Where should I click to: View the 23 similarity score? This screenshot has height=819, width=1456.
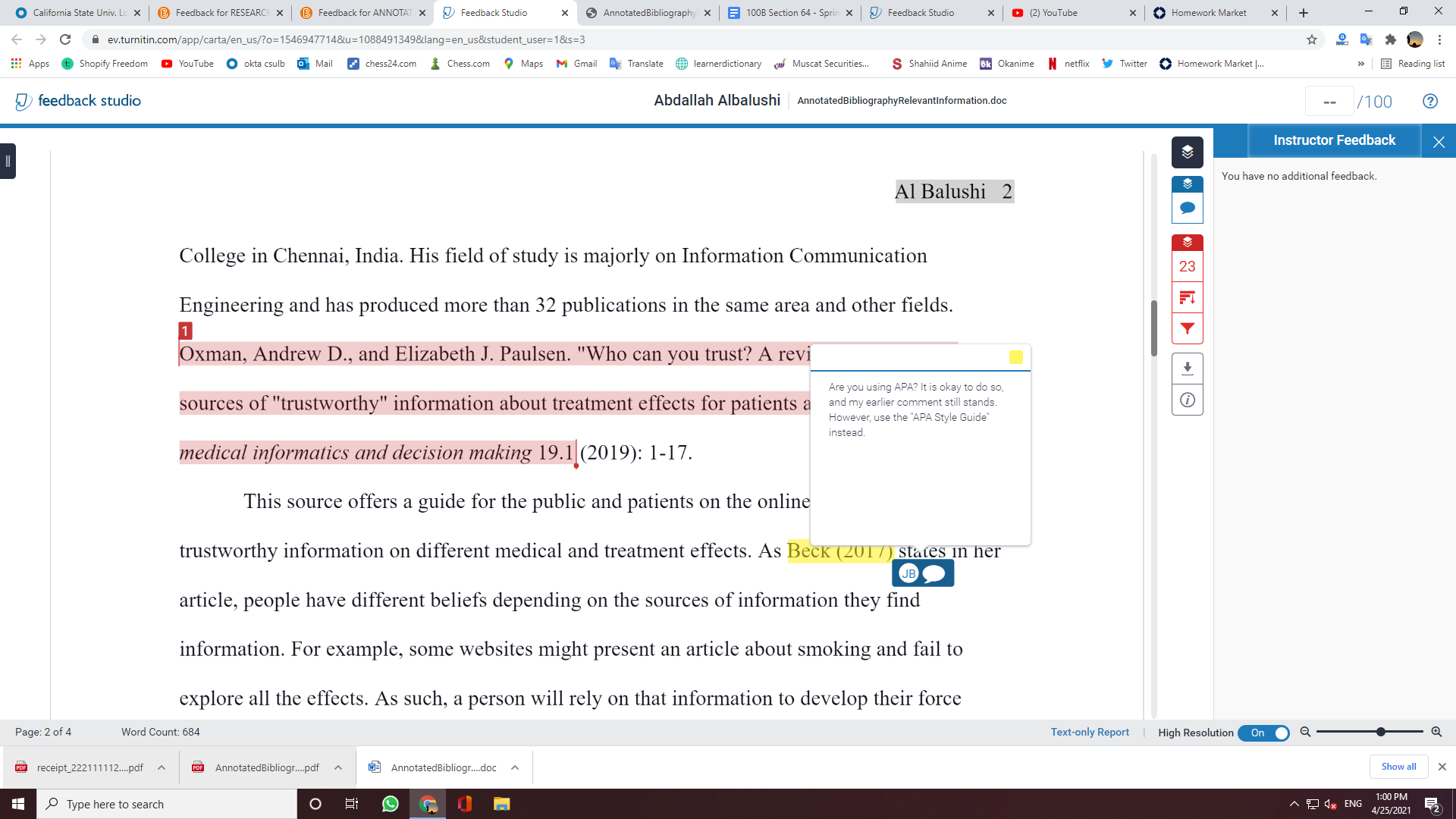tap(1187, 266)
